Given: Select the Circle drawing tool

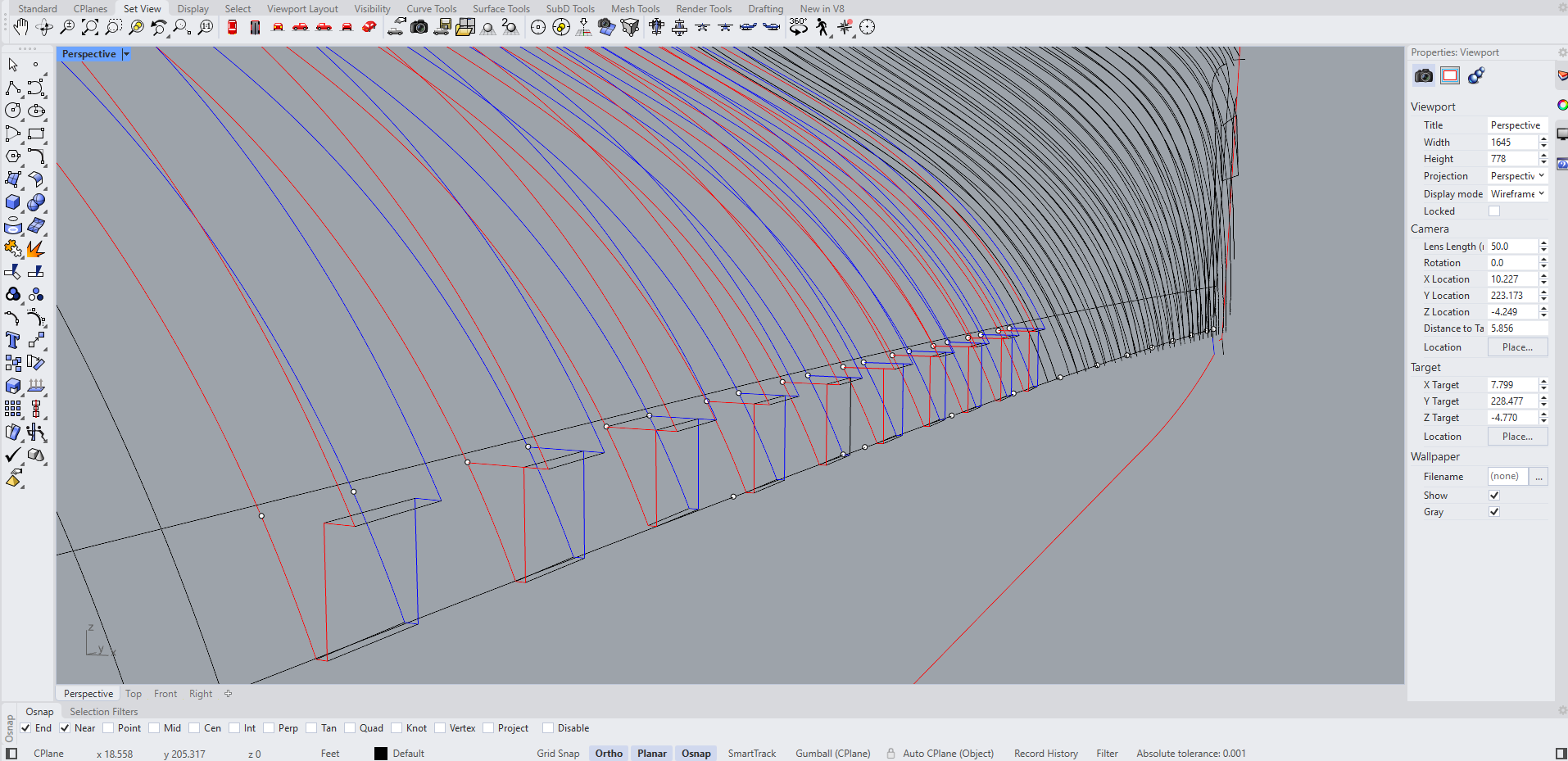Looking at the screenshot, I should tap(13, 111).
